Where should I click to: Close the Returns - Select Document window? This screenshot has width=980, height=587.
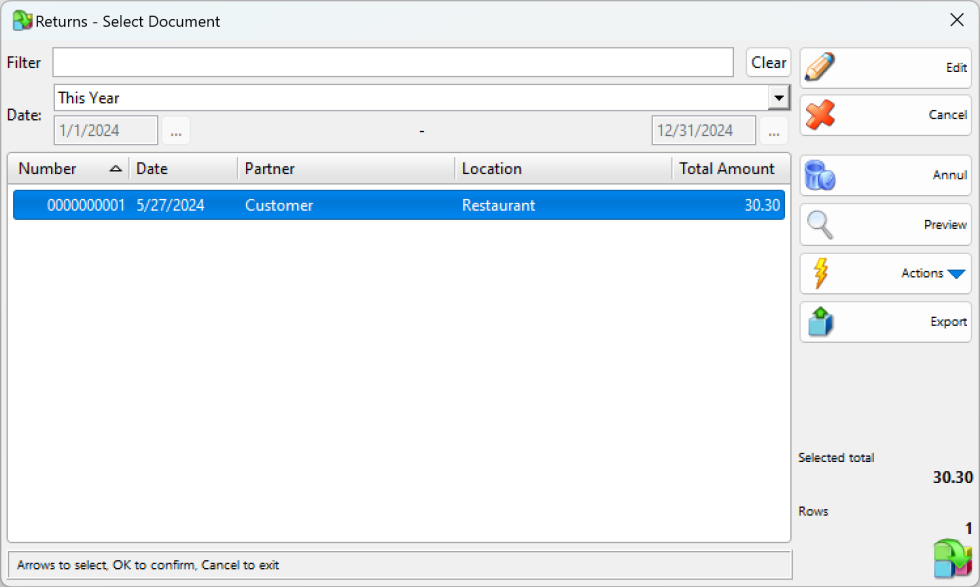coord(956,20)
